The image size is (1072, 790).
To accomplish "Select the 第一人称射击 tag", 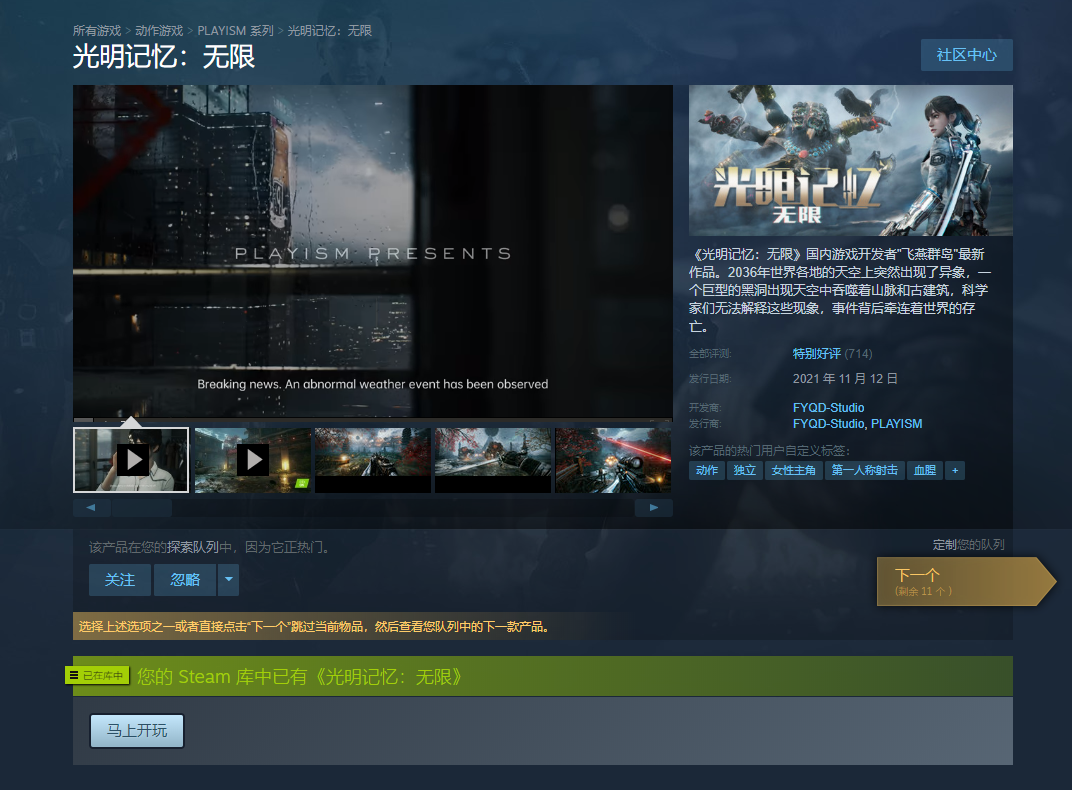I will coord(865,470).
